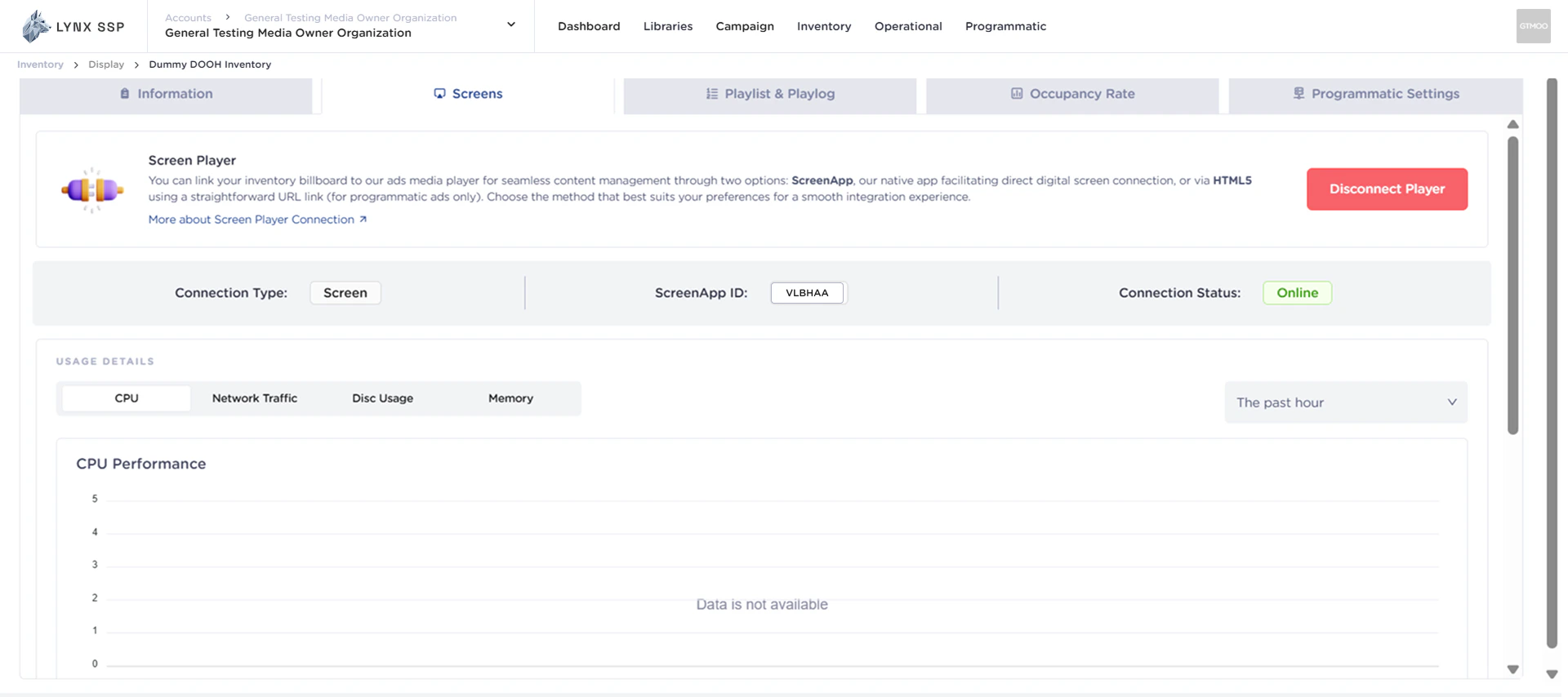The height and width of the screenshot is (697, 1568).
Task: Select the Network Traffic usage tab
Action: point(255,398)
